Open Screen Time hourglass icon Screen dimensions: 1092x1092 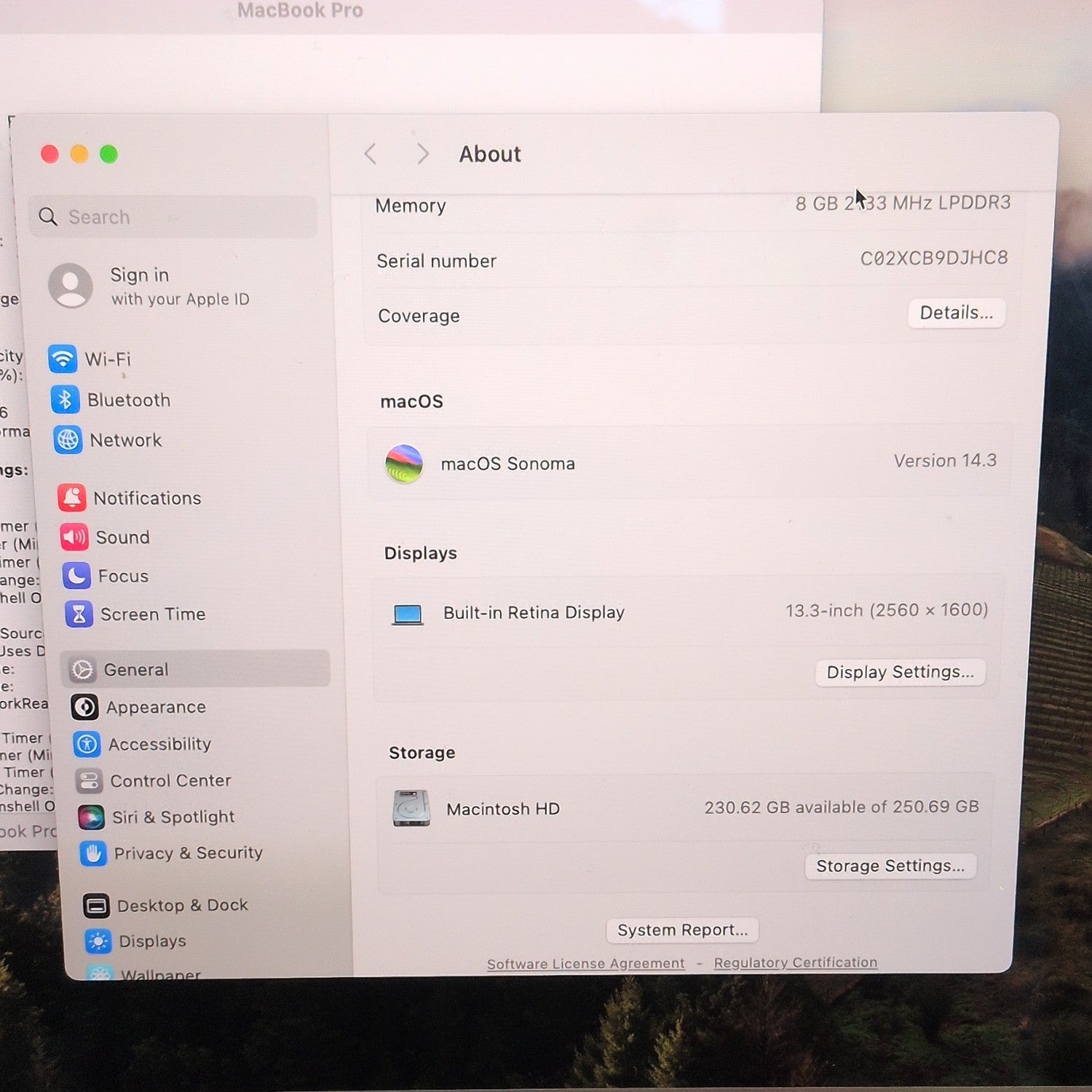[x=79, y=614]
